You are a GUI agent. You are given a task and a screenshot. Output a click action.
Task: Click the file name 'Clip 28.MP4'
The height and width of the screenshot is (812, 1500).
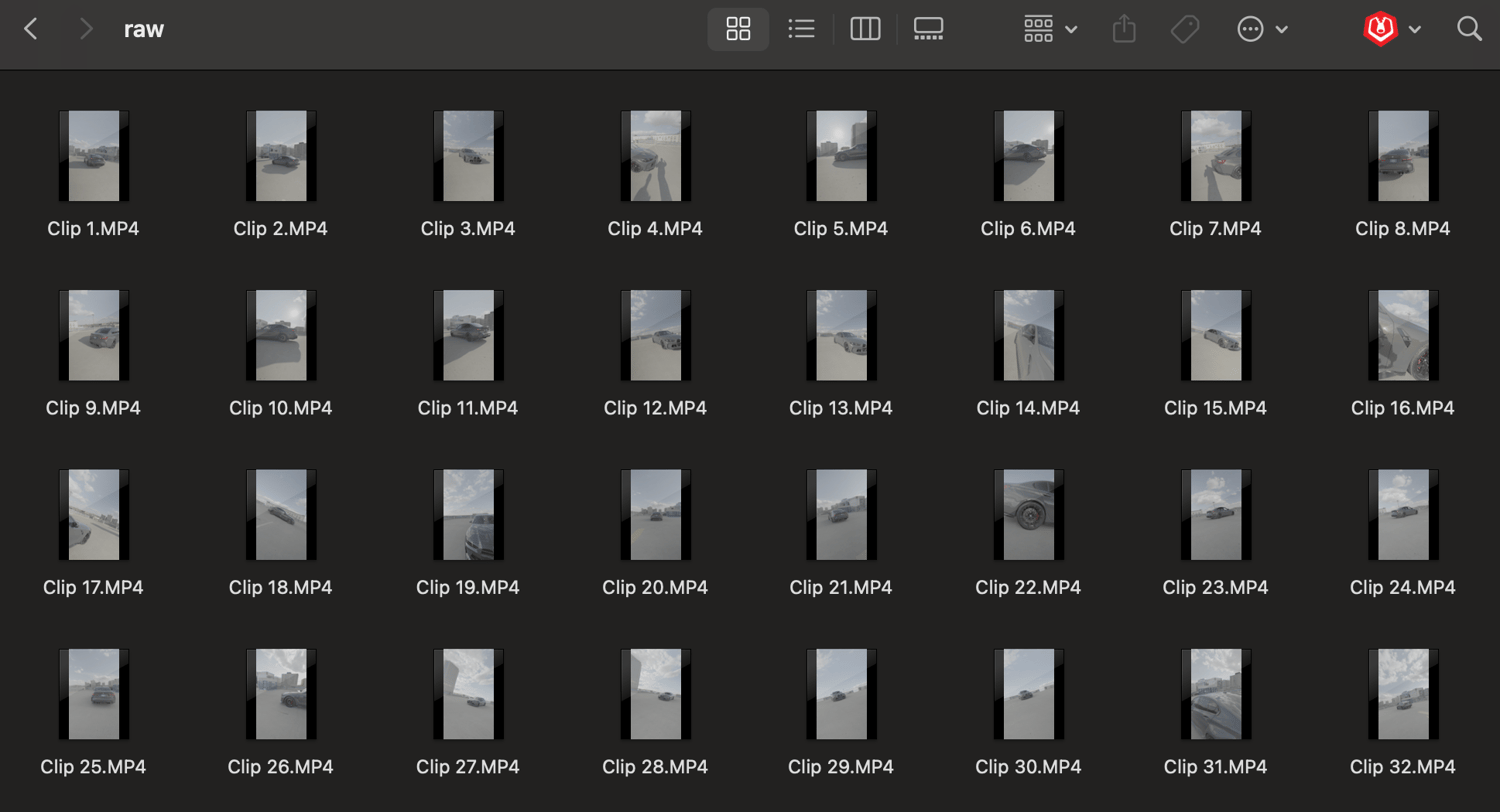(655, 768)
